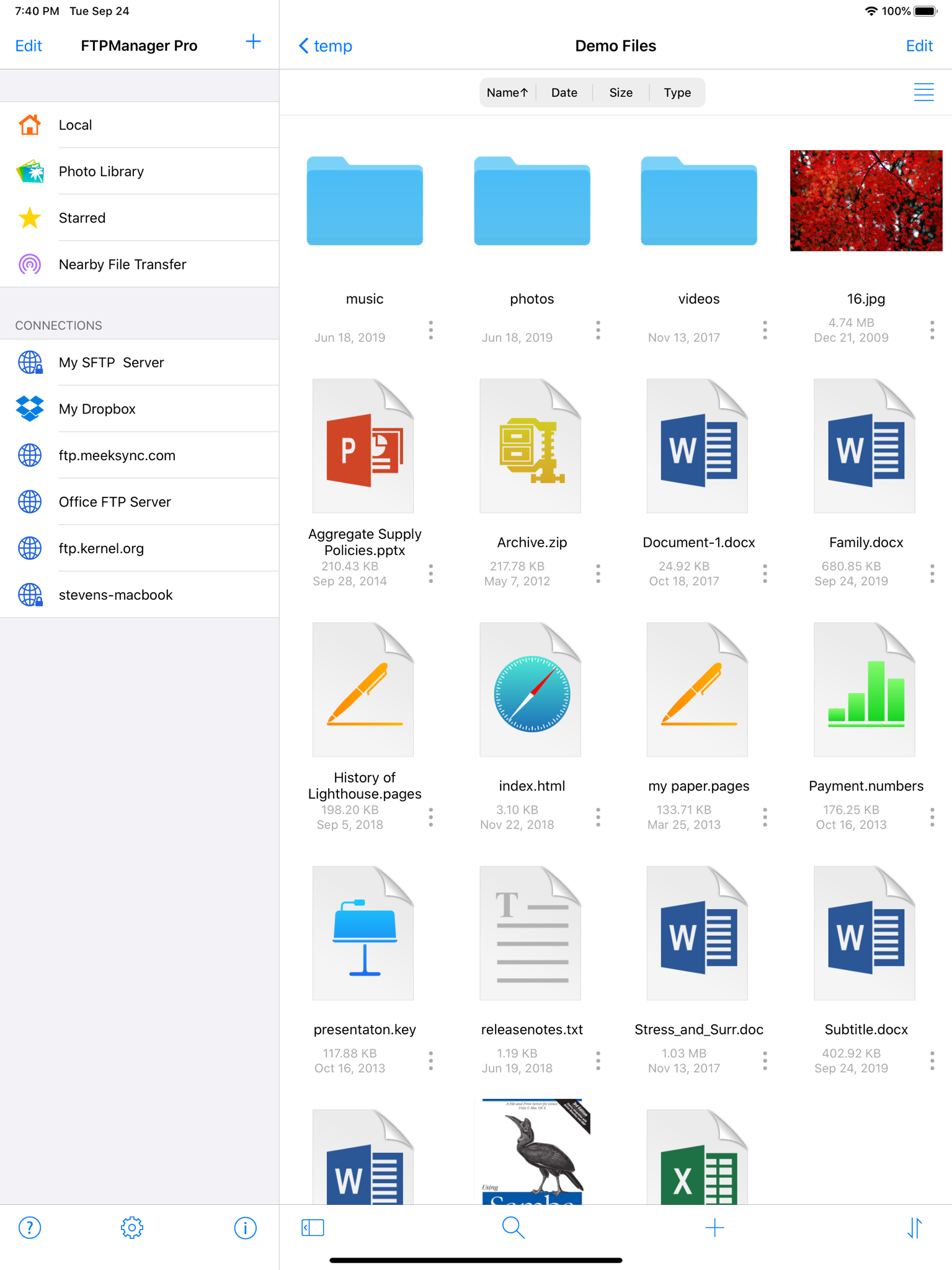The width and height of the screenshot is (952, 1270).
Task: Sort files by Name
Action: pos(507,92)
